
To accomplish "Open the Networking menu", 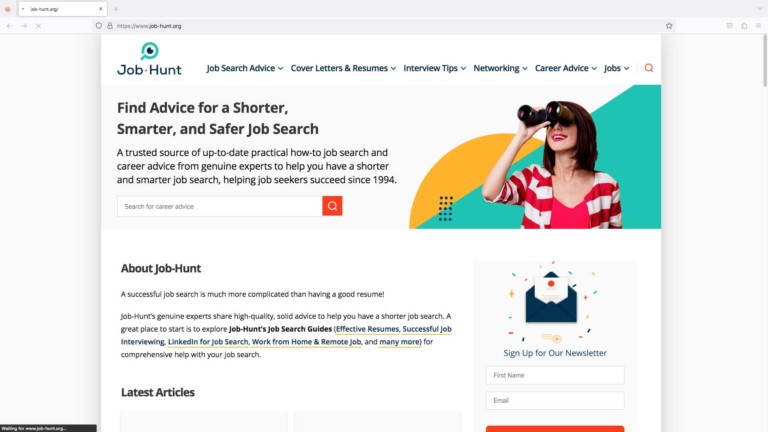I will click(500, 68).
